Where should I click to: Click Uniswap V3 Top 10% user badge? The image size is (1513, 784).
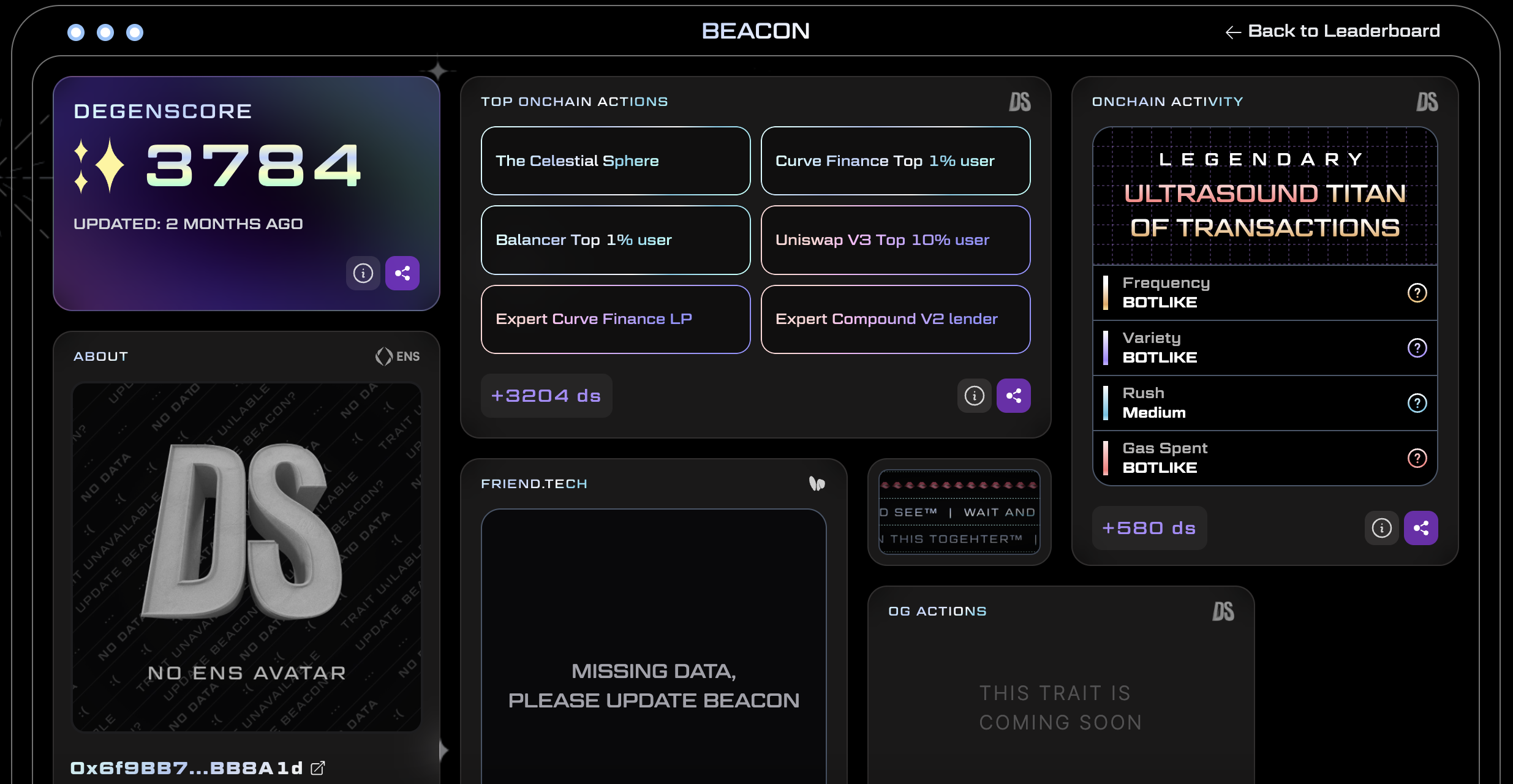coord(895,240)
